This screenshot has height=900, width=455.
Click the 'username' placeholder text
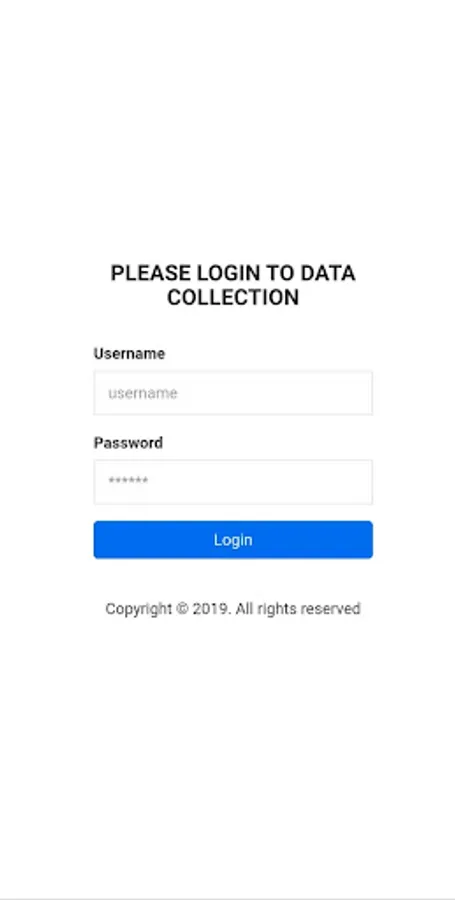[143, 393]
